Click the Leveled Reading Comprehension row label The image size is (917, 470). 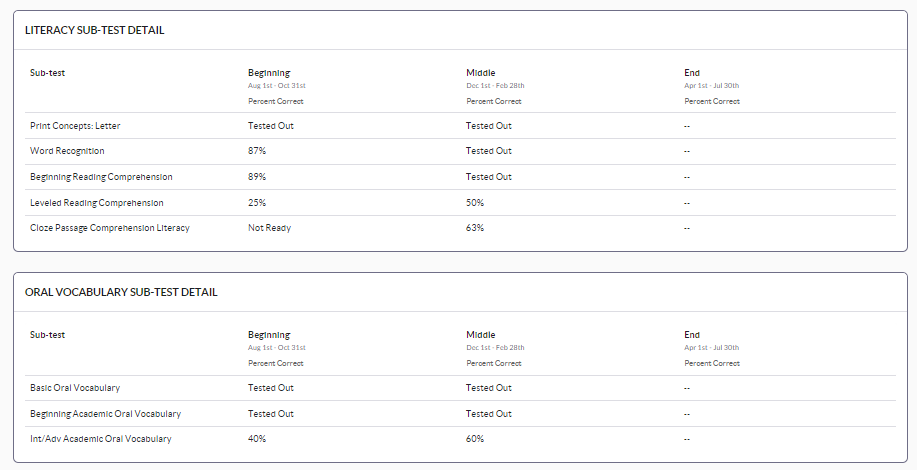click(x=97, y=203)
